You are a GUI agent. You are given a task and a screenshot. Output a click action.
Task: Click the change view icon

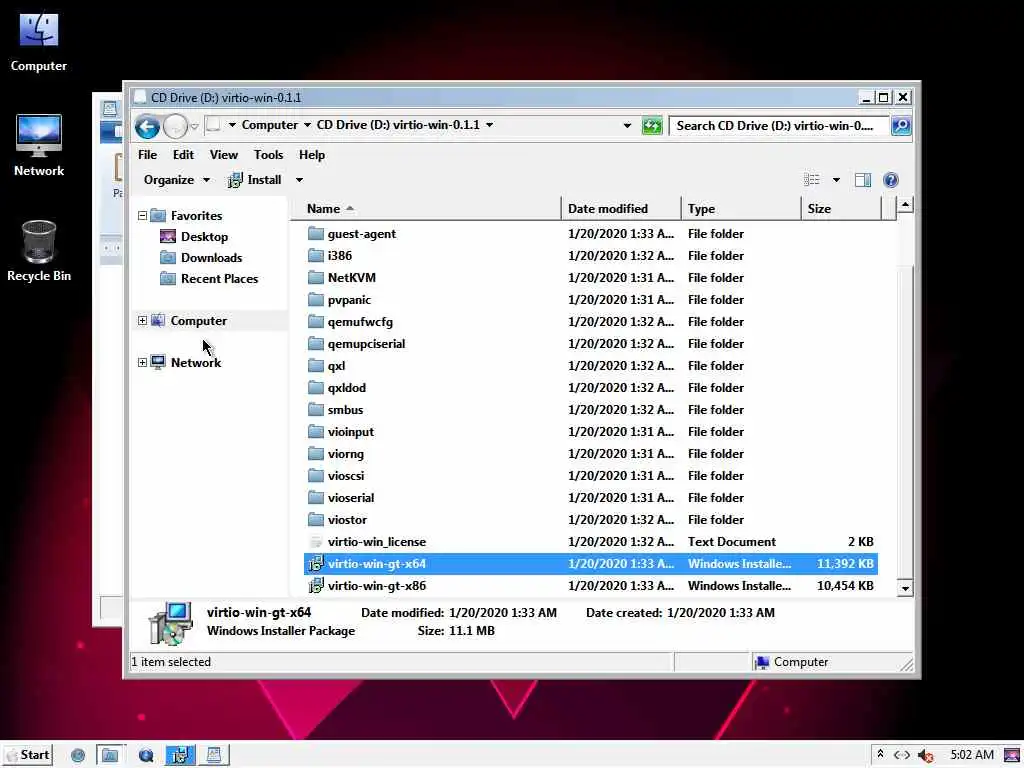[811, 180]
